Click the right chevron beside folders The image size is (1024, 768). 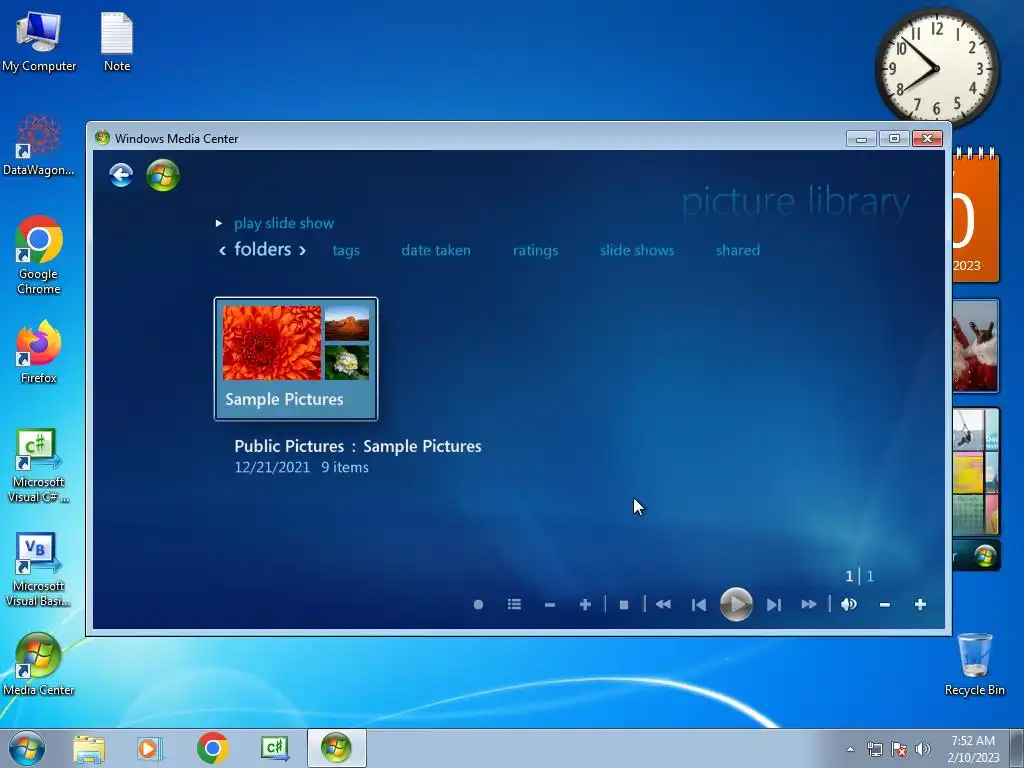[x=302, y=250]
